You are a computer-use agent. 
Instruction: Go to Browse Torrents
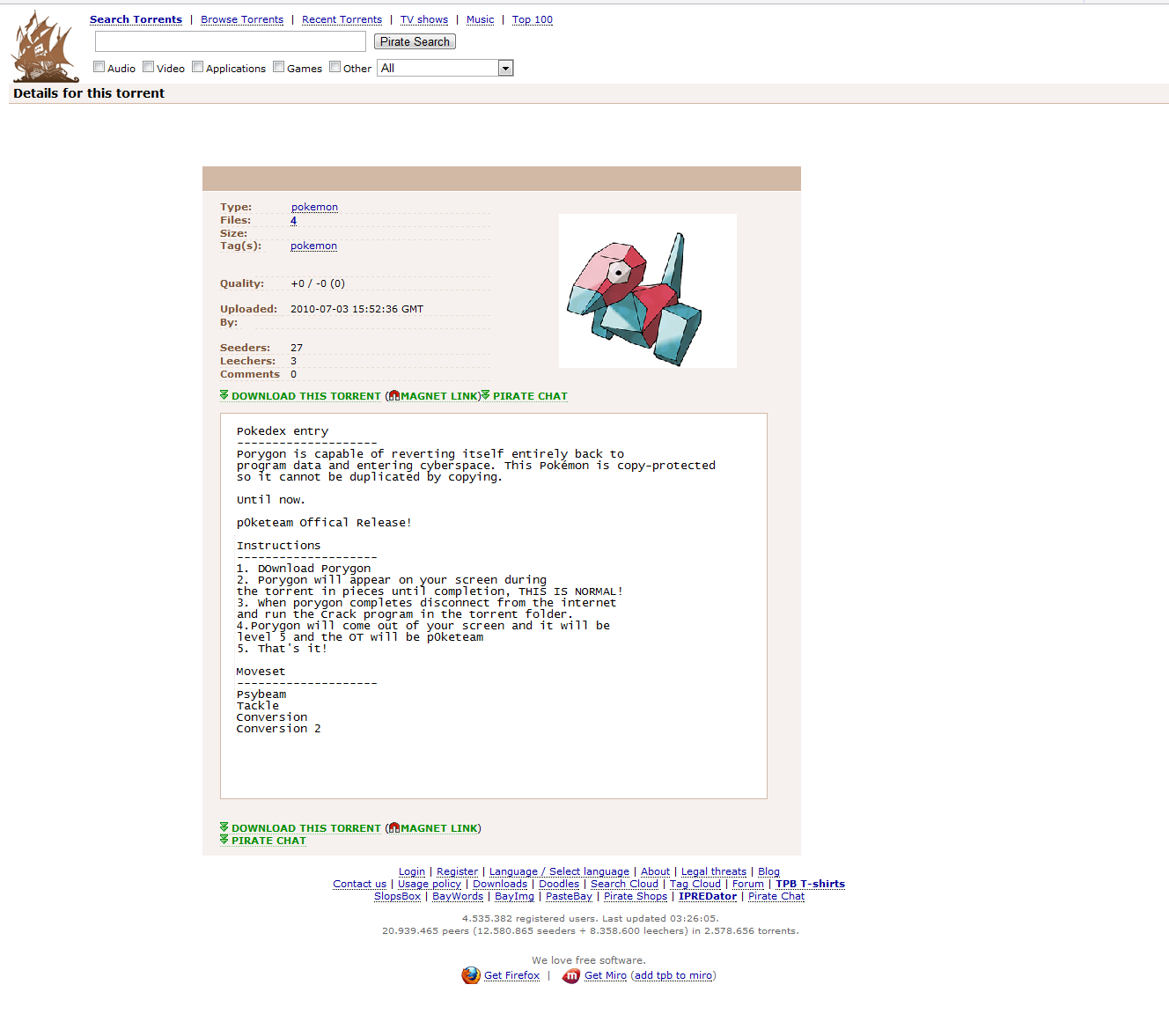point(242,19)
